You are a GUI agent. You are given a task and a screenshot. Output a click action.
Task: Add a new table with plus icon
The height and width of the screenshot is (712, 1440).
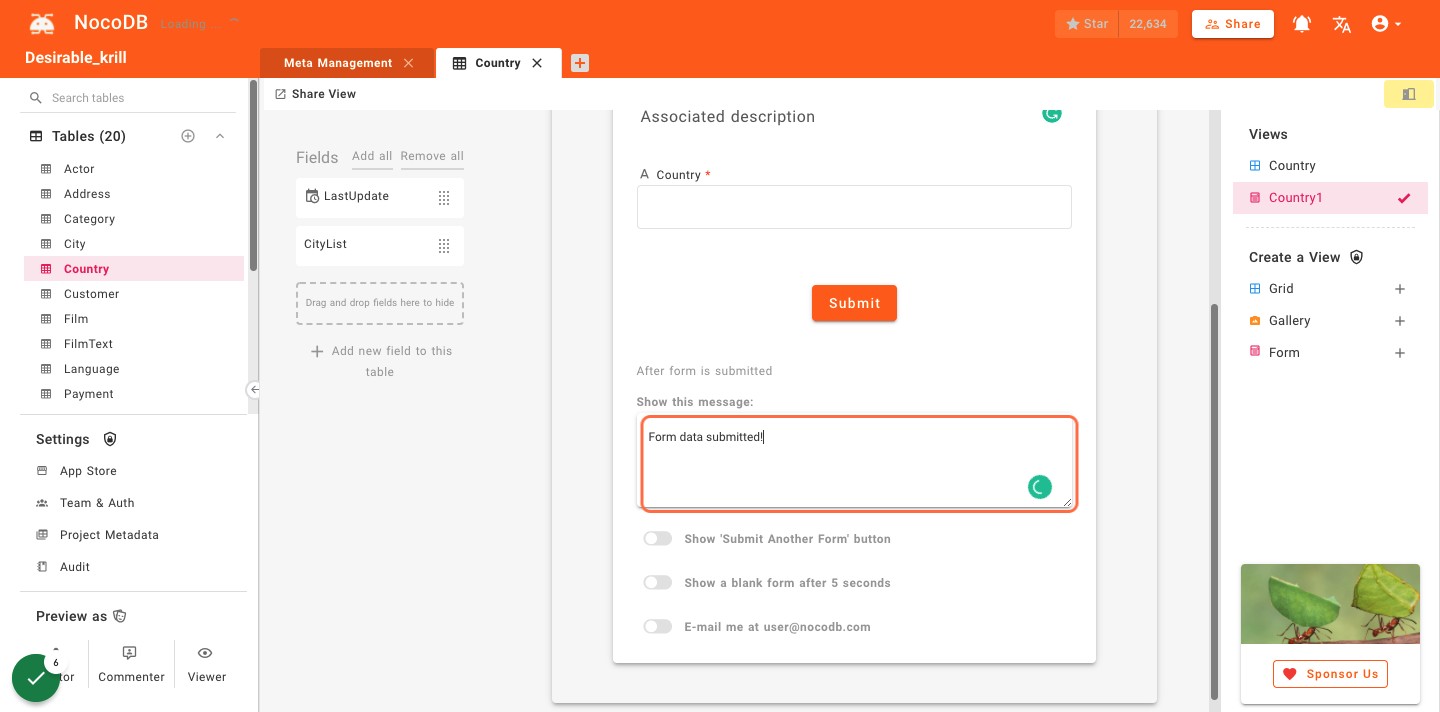click(188, 136)
